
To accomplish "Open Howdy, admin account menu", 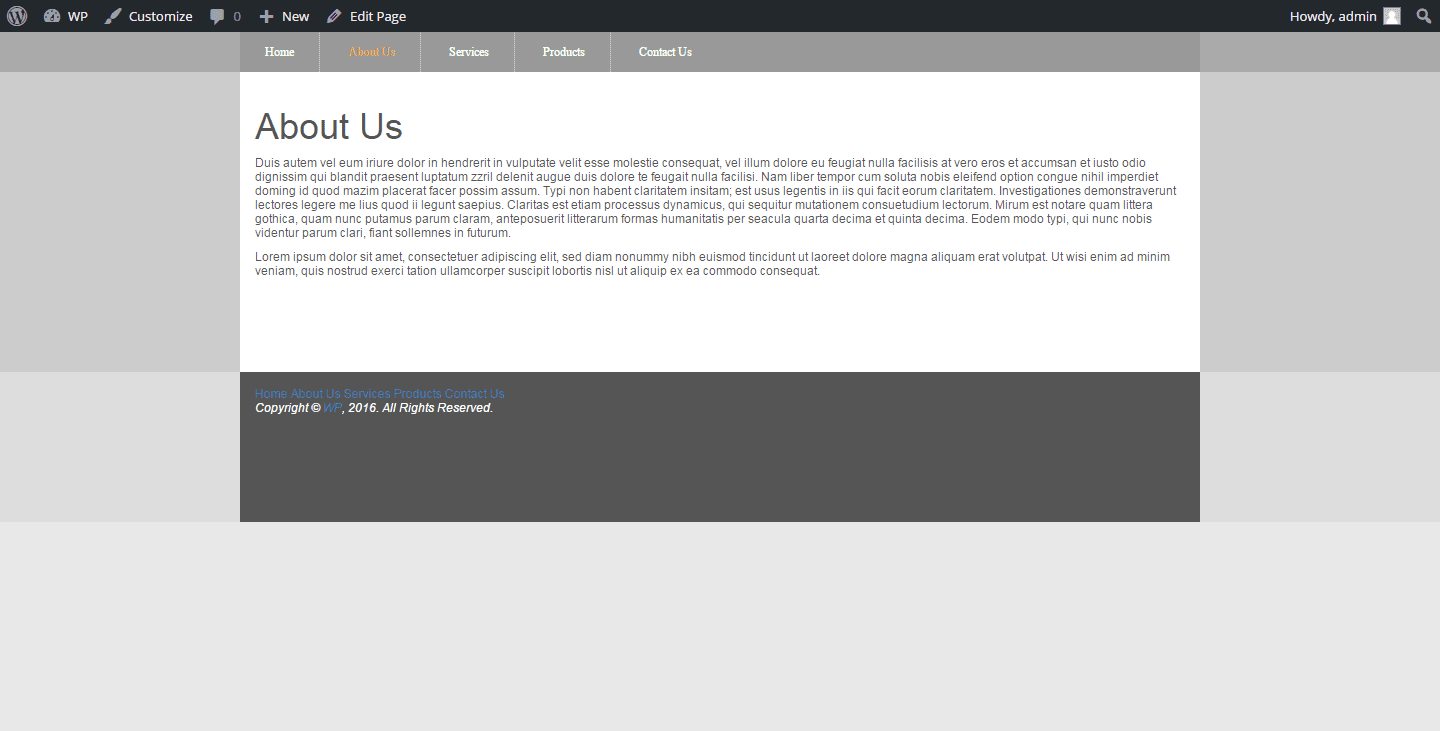I will click(x=1345, y=16).
